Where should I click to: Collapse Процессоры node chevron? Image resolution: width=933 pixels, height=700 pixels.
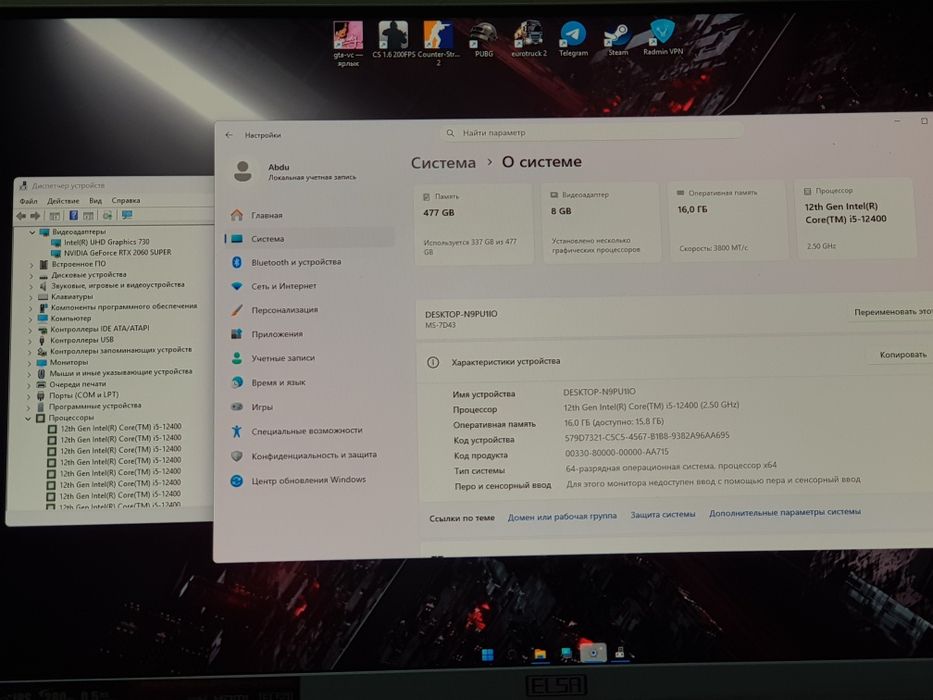28,418
